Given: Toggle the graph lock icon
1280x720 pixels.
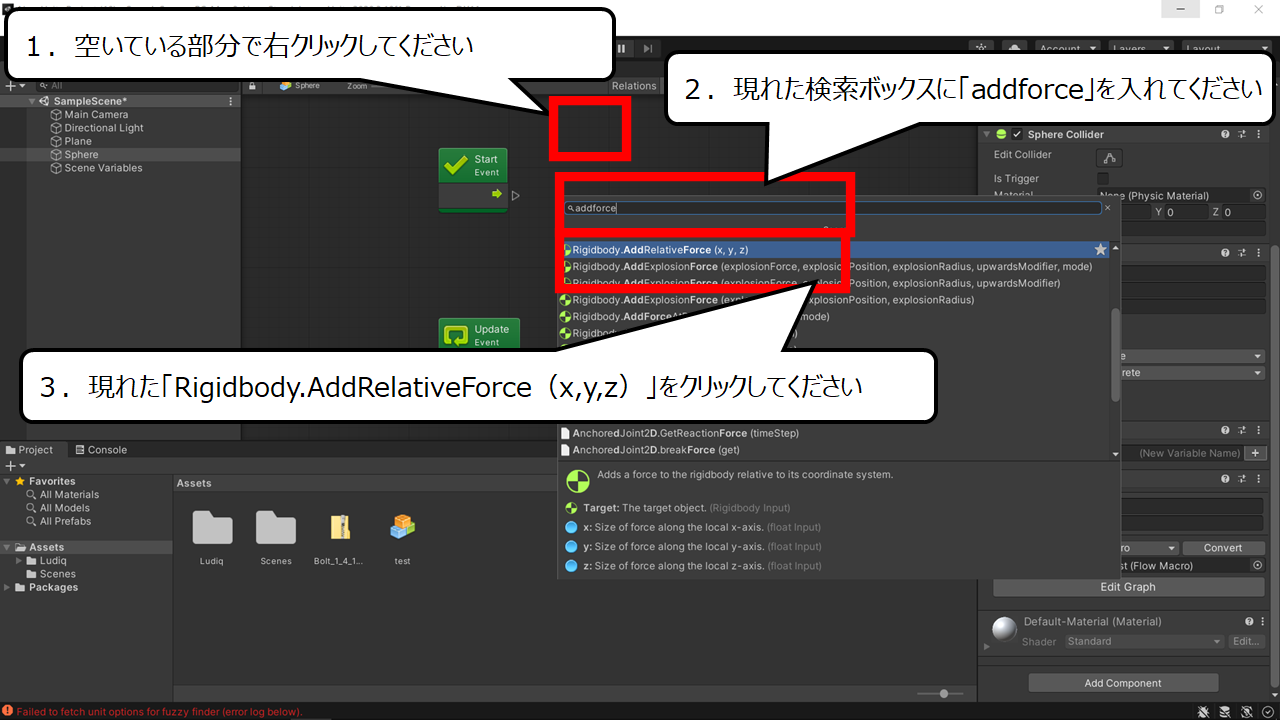Looking at the screenshot, I should [253, 86].
